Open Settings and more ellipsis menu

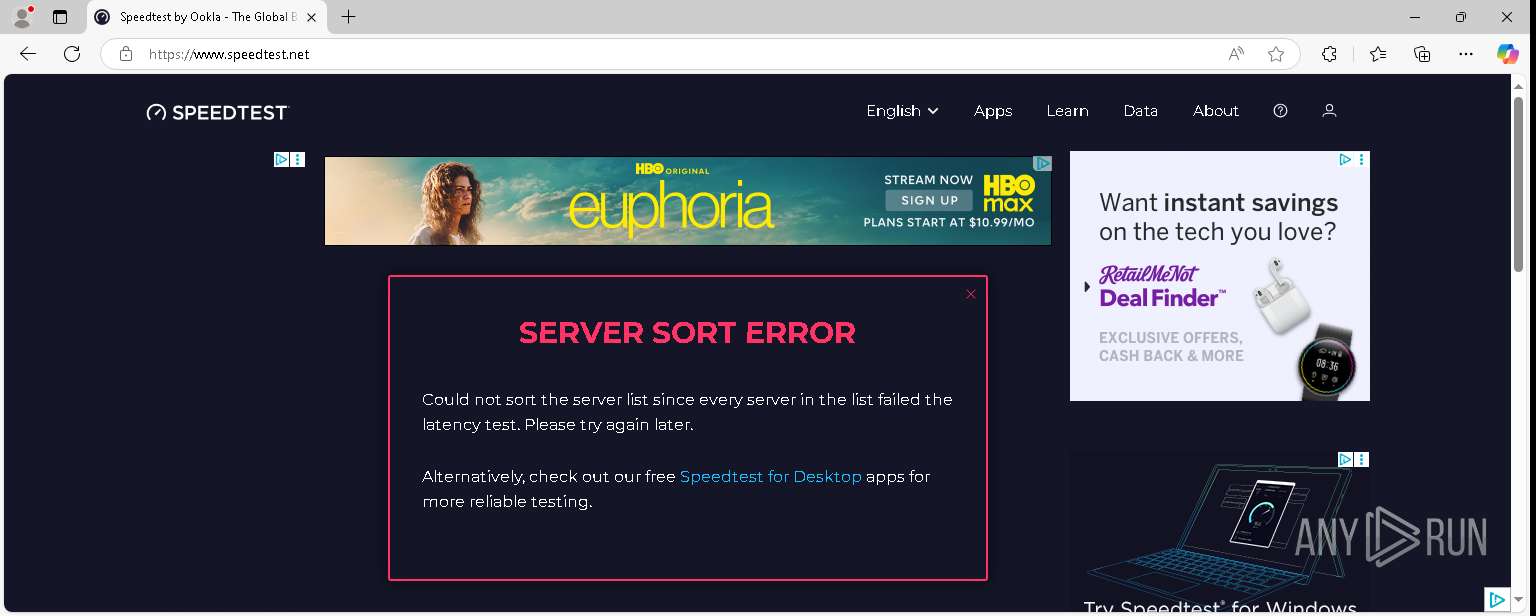pos(1466,54)
